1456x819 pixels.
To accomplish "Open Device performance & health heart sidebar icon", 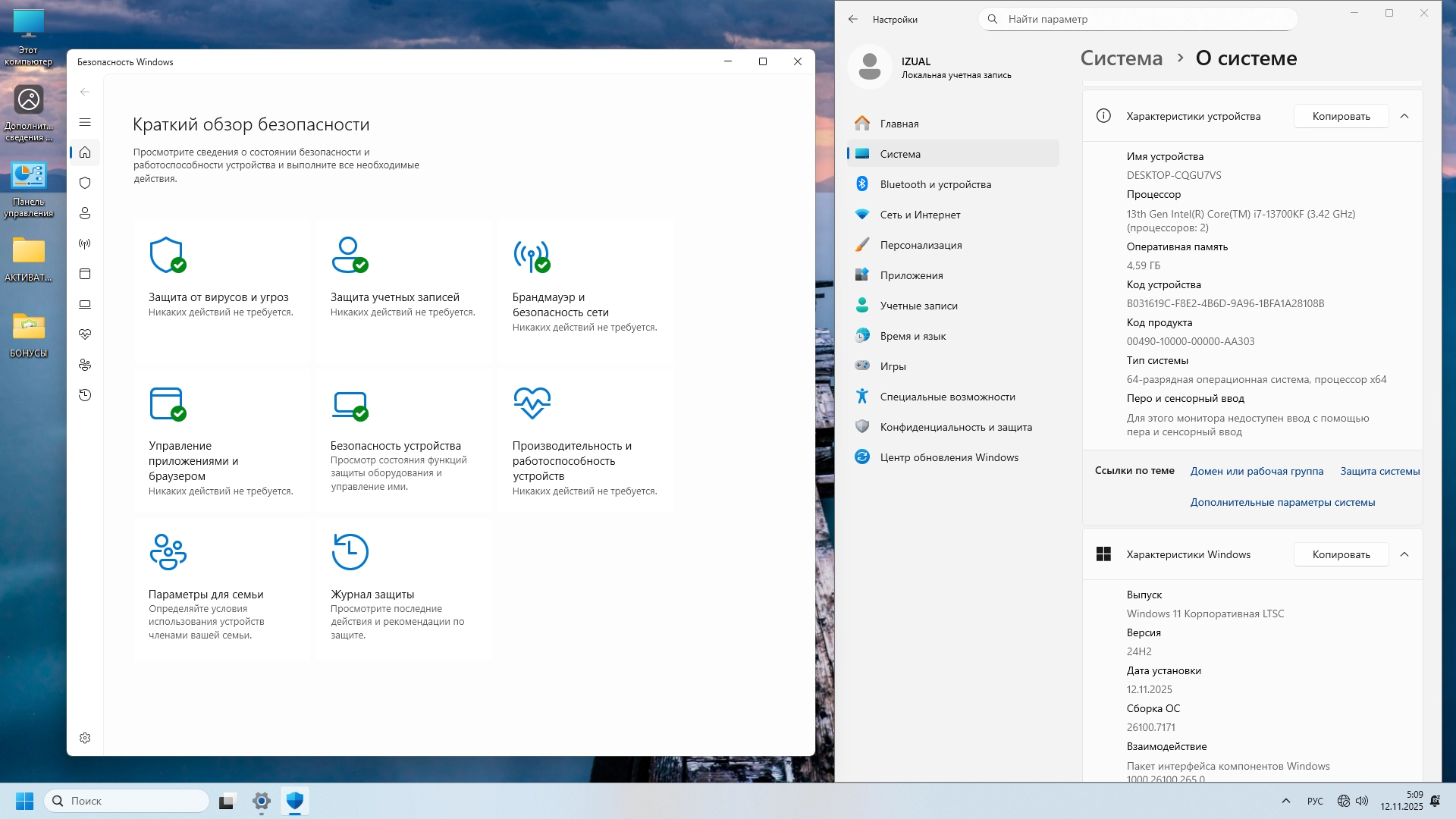I will click(x=85, y=334).
